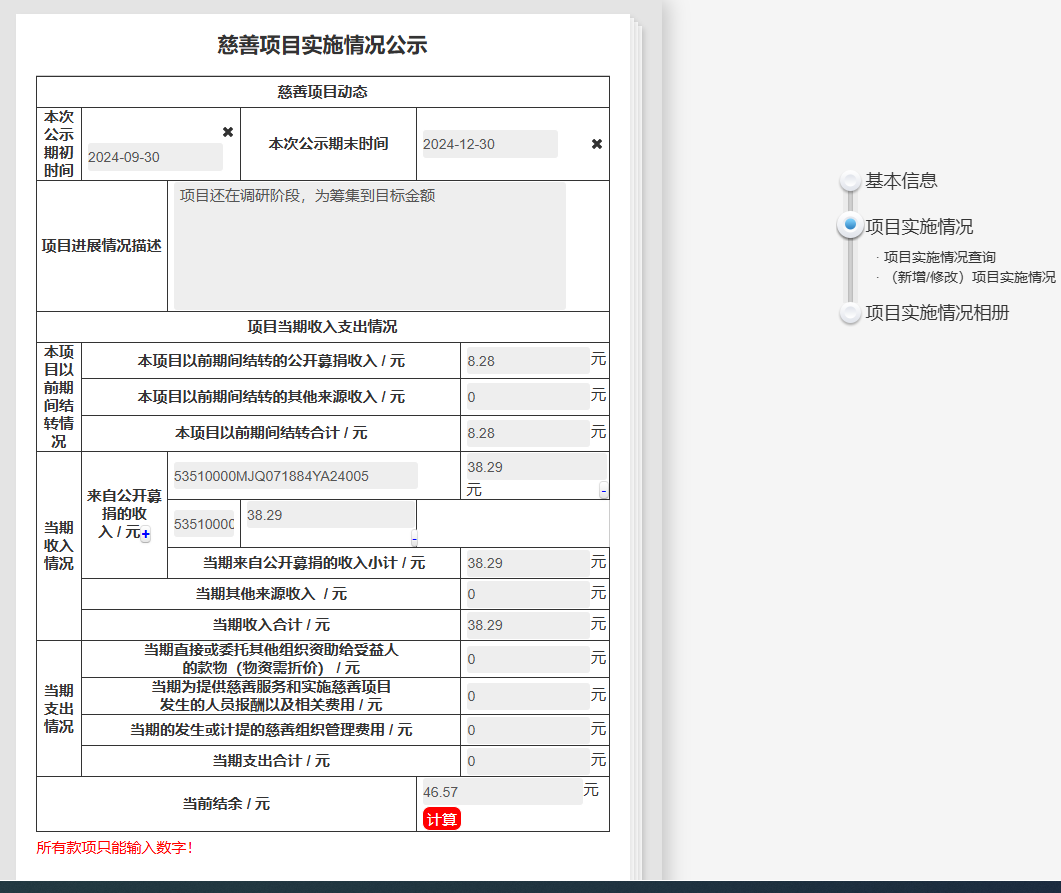Open the start date field showing 2024-09-30

point(155,157)
